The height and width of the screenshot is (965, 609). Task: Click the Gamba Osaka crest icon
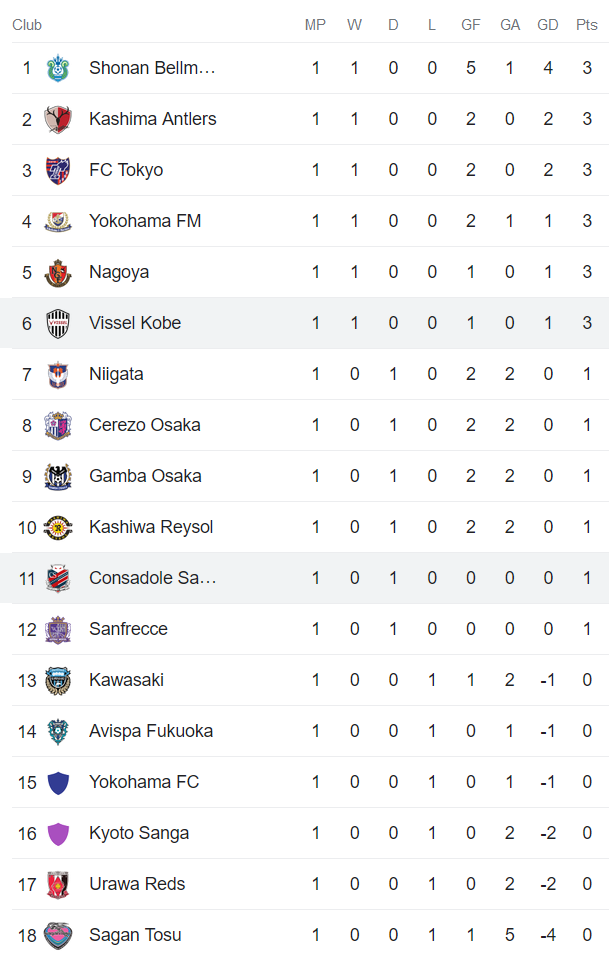(x=58, y=476)
